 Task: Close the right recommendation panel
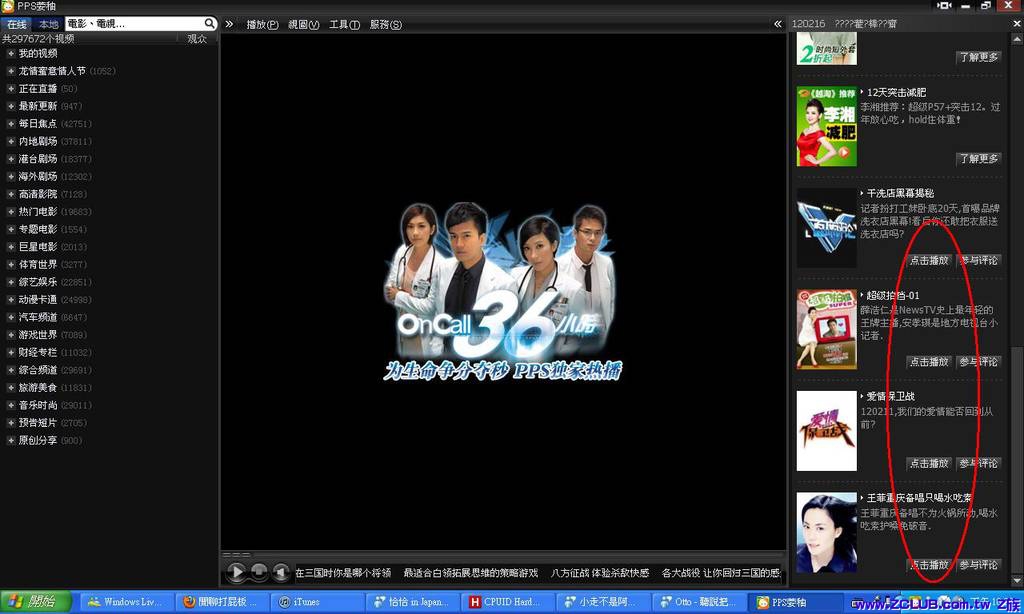tap(1016, 24)
